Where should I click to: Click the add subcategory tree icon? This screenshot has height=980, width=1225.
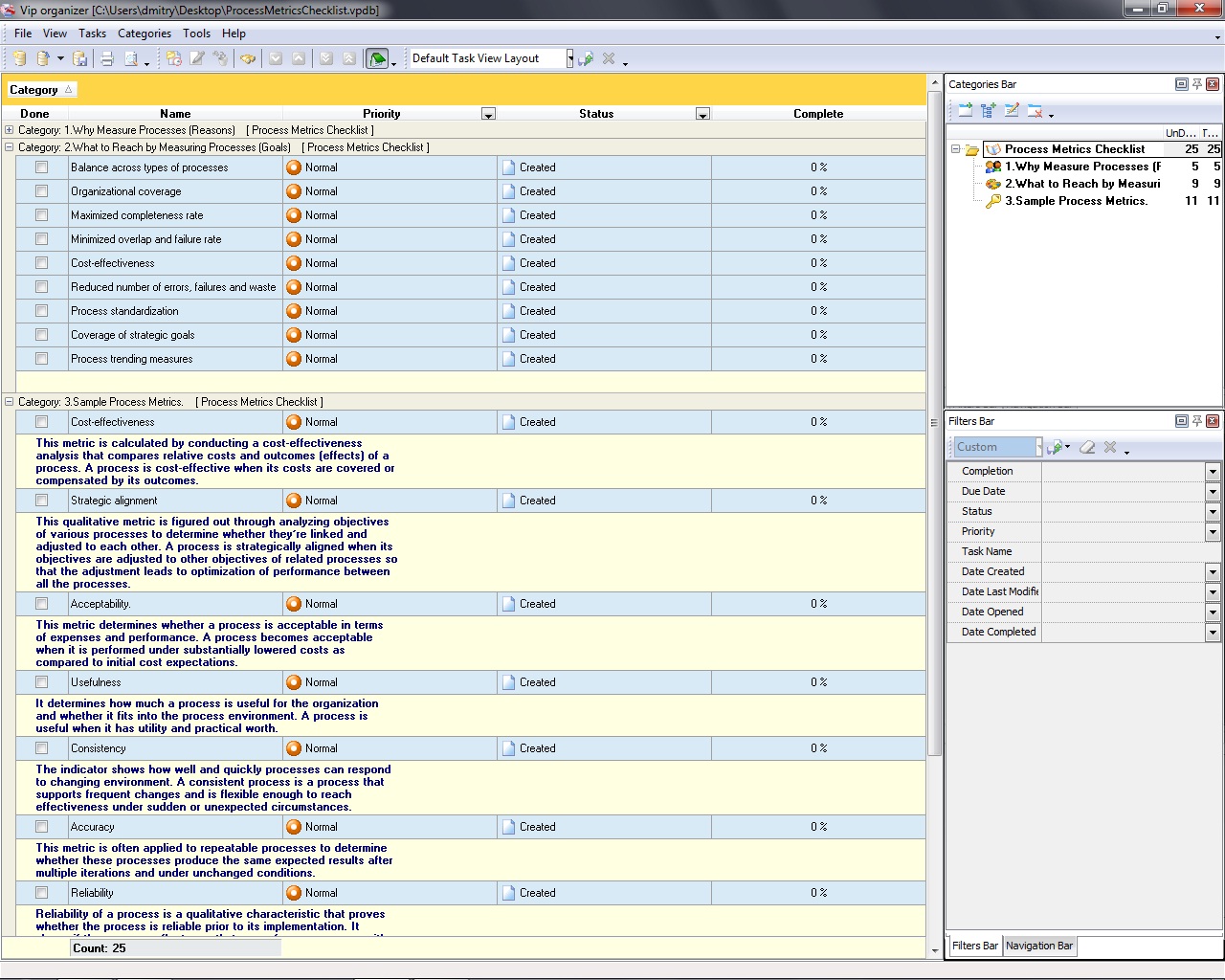[988, 111]
